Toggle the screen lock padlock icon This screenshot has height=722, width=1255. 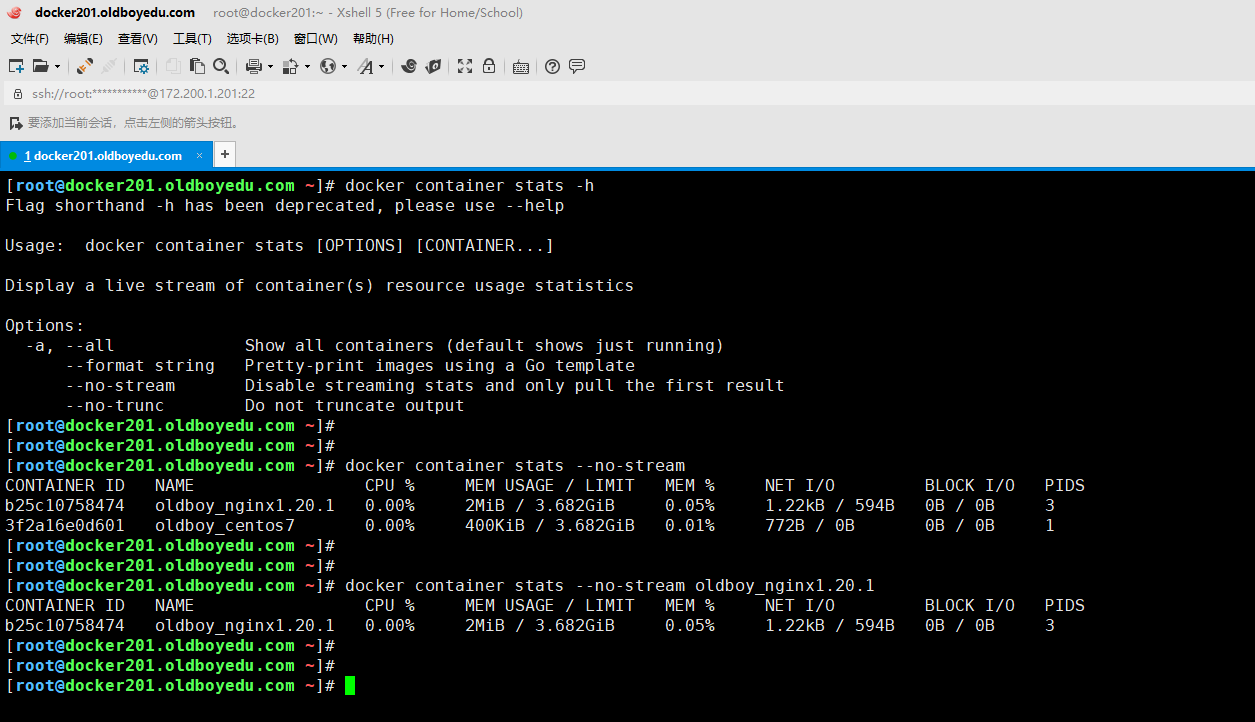pos(489,66)
